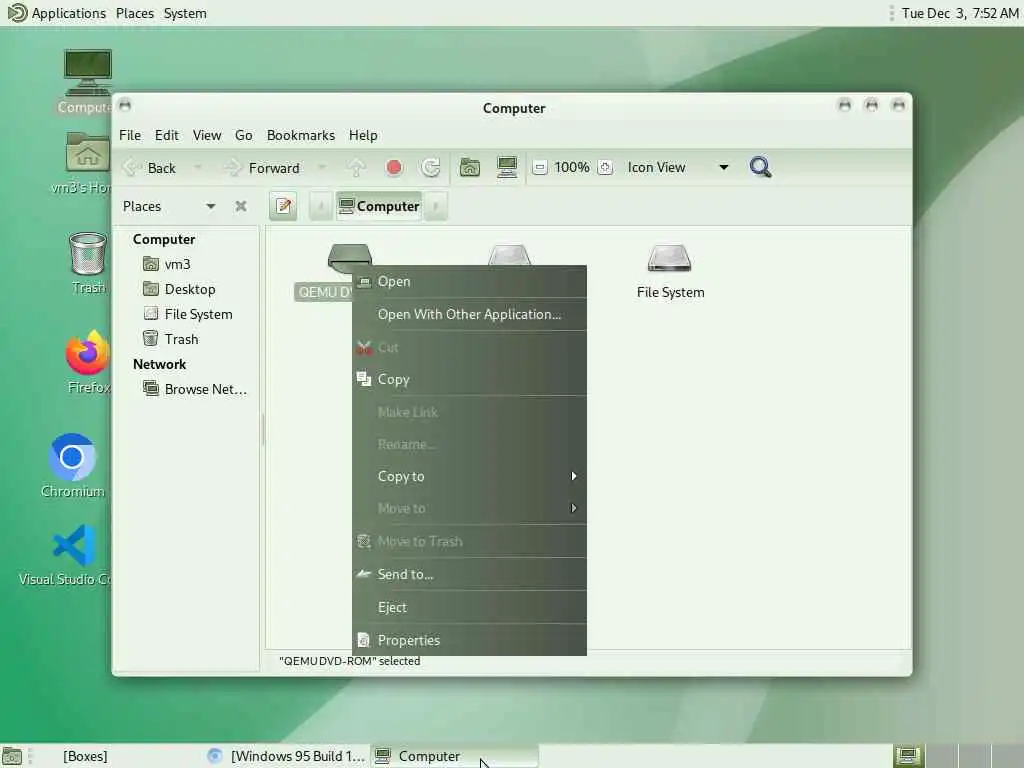The image size is (1024, 768).
Task: Open the Home folder toolbar icon
Action: point(470,168)
